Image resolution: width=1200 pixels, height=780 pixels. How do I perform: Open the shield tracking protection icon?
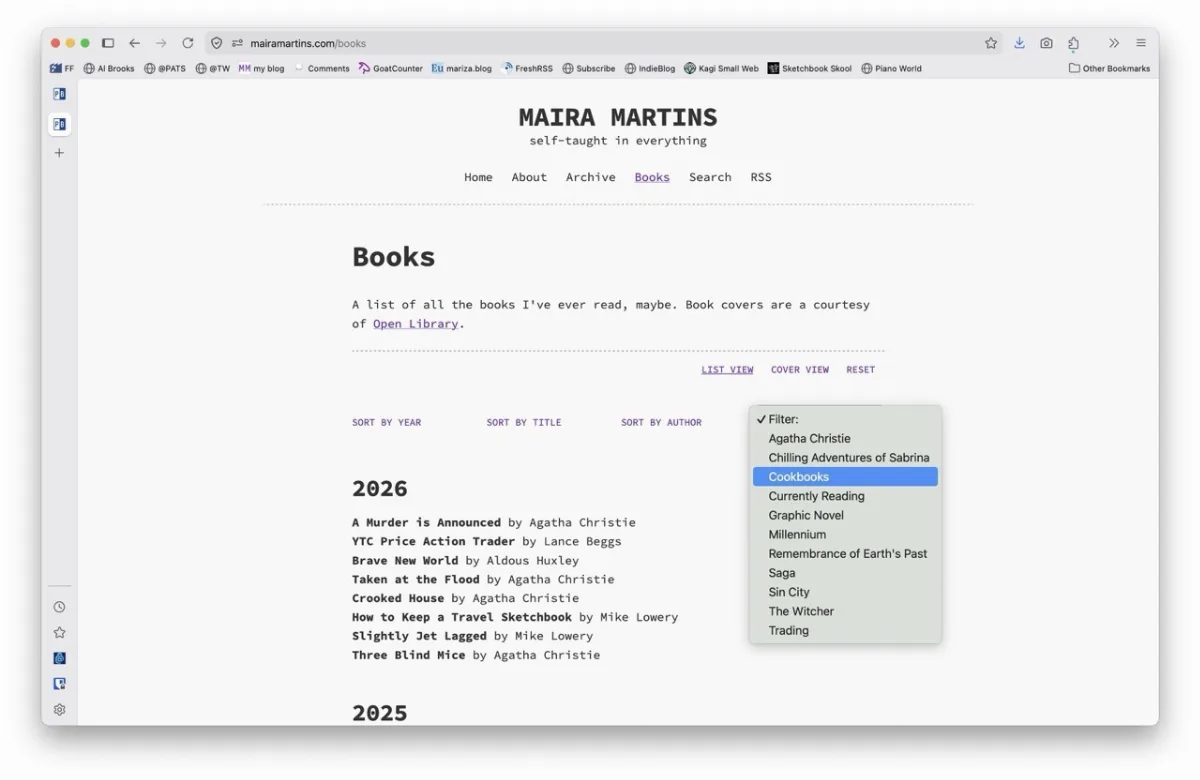(x=216, y=43)
